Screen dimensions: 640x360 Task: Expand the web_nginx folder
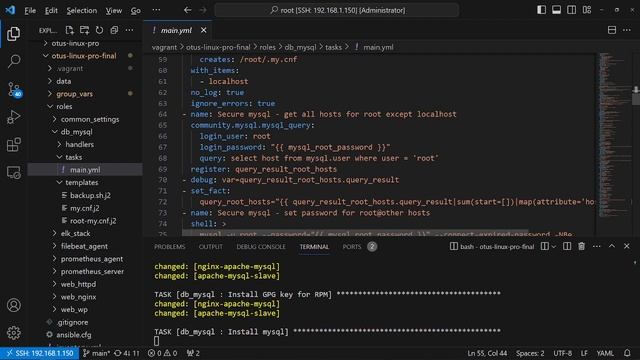point(54,296)
